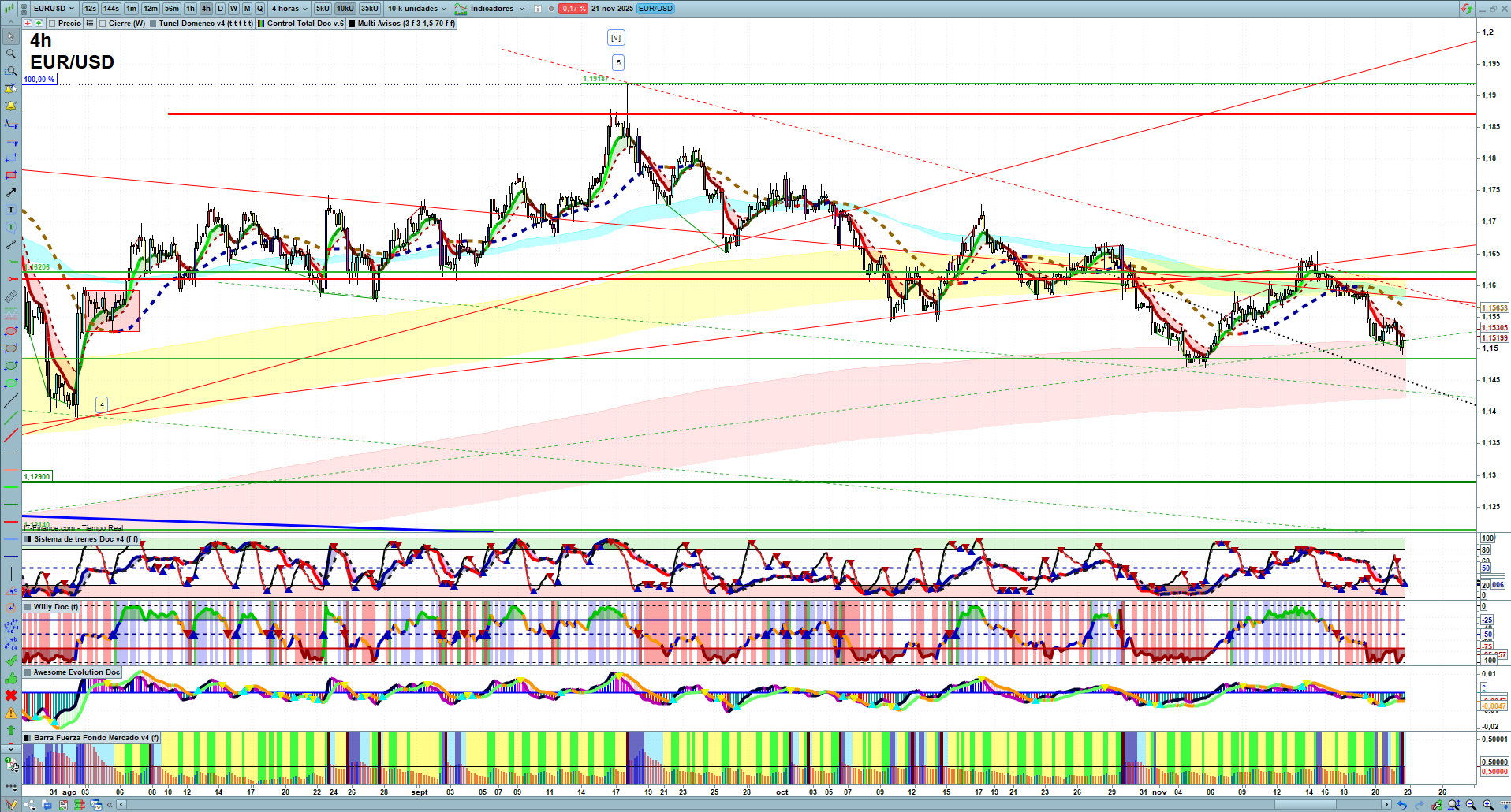
Task: Click the 35kU units button
Action: click(x=369, y=9)
